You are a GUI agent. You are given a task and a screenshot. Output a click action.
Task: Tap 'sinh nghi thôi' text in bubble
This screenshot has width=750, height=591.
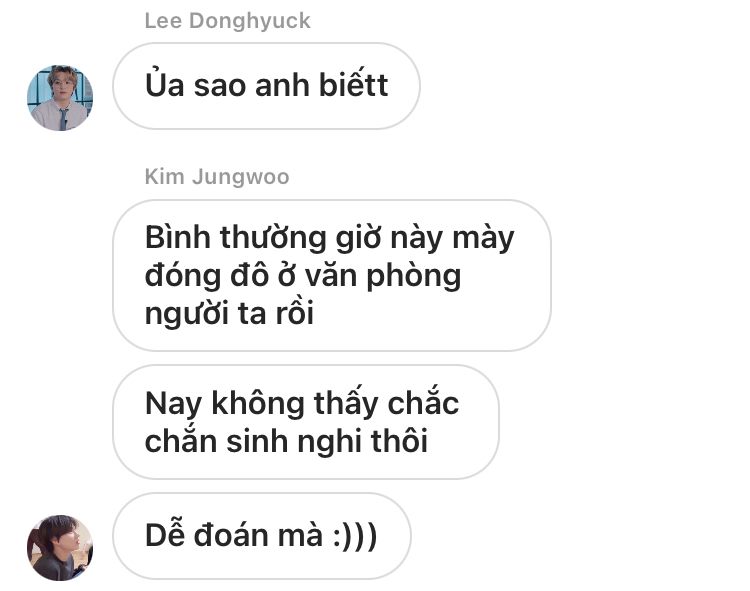pos(327,441)
